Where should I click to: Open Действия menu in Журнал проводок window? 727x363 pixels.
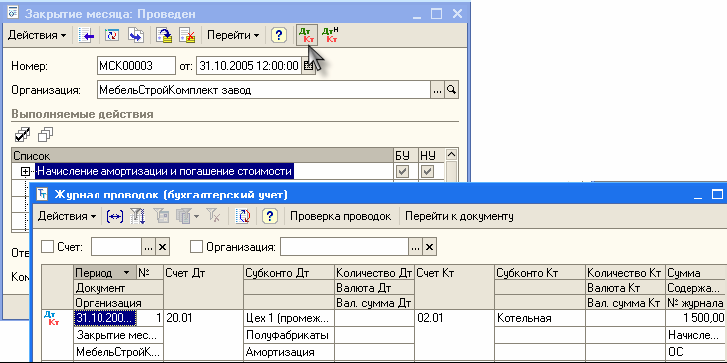(x=67, y=217)
